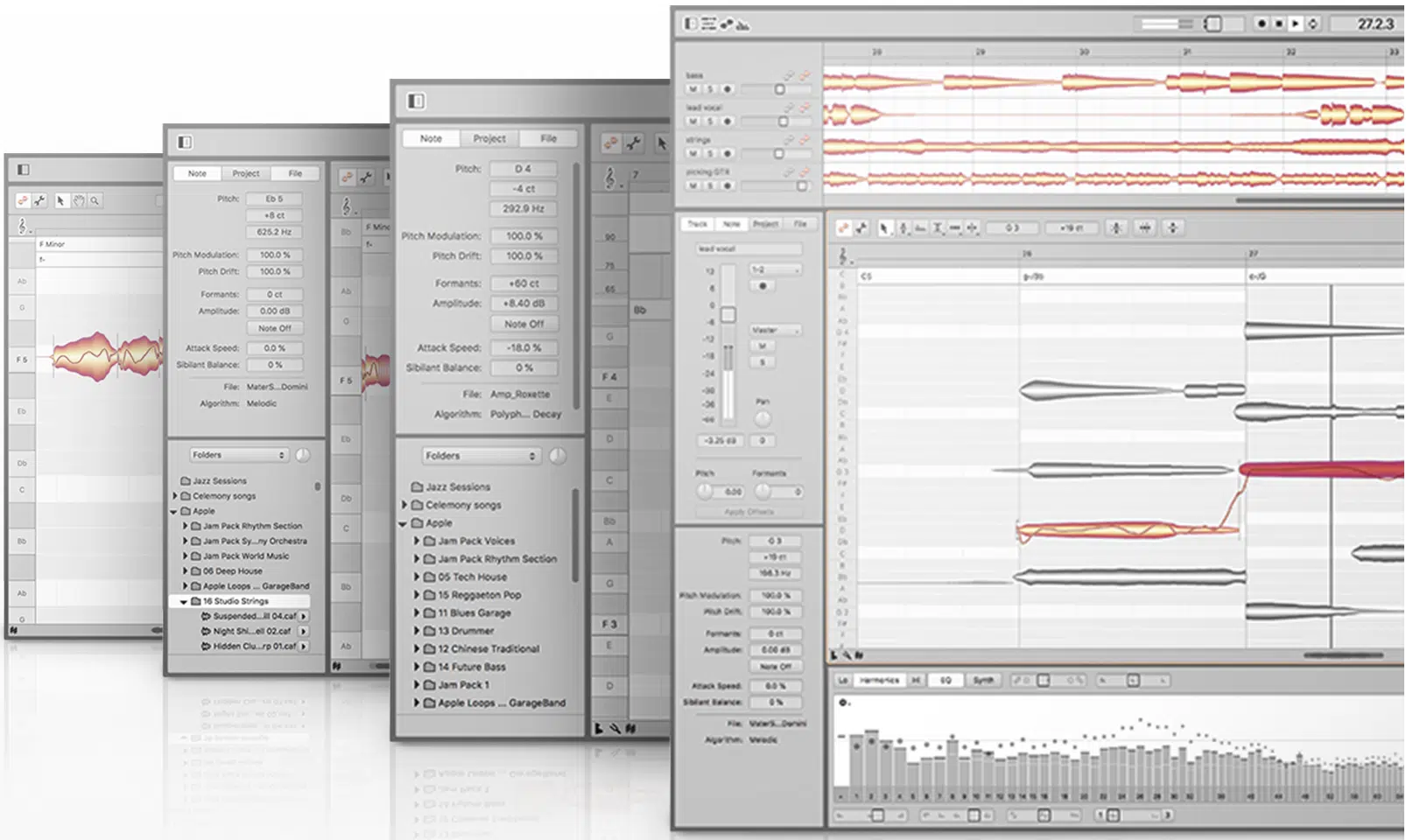Adjust the bass track volume slider
This screenshot has height=840, width=1406.
779,89
